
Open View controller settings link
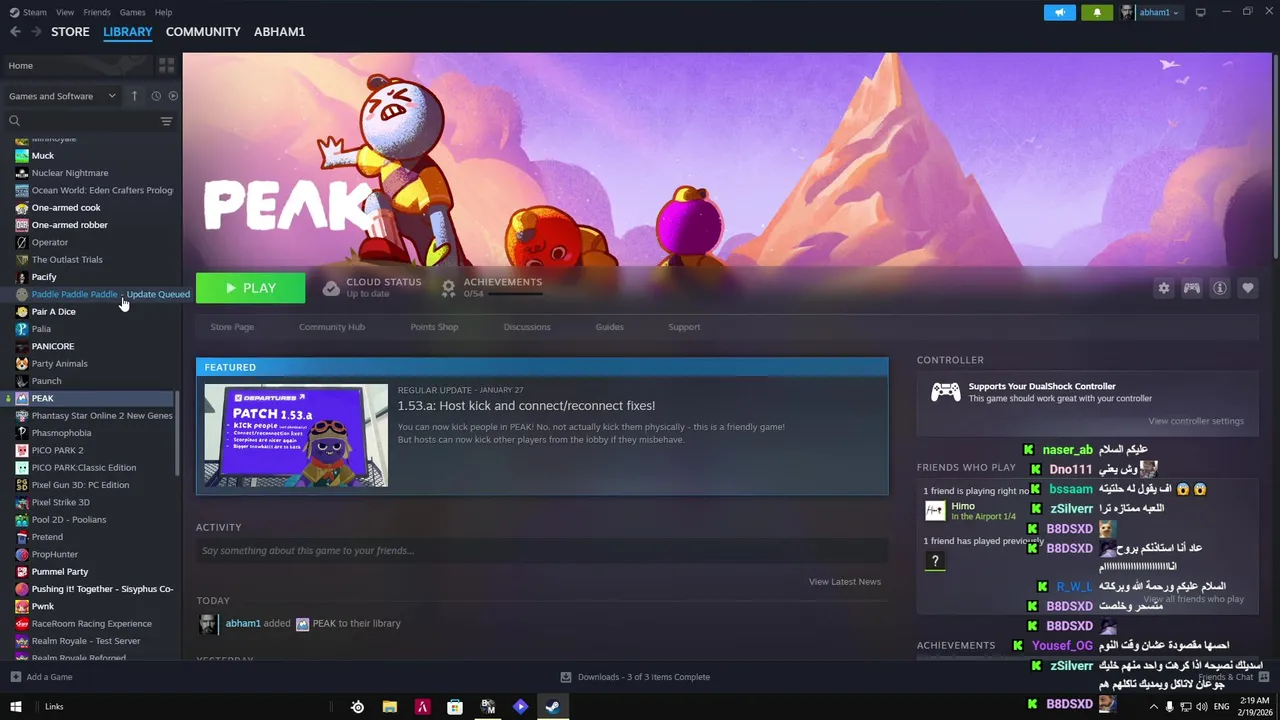[x=1196, y=421]
